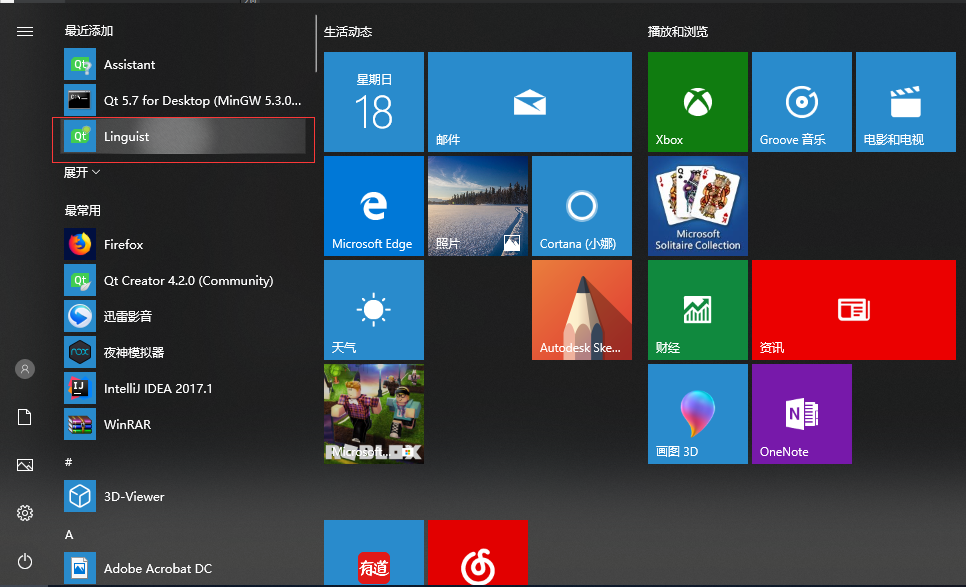Click the letter A section header
The image size is (966, 587).
click(x=69, y=534)
